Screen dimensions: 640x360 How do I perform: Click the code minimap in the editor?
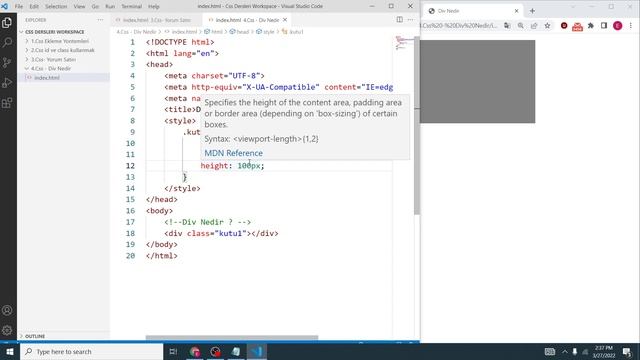coord(403,43)
